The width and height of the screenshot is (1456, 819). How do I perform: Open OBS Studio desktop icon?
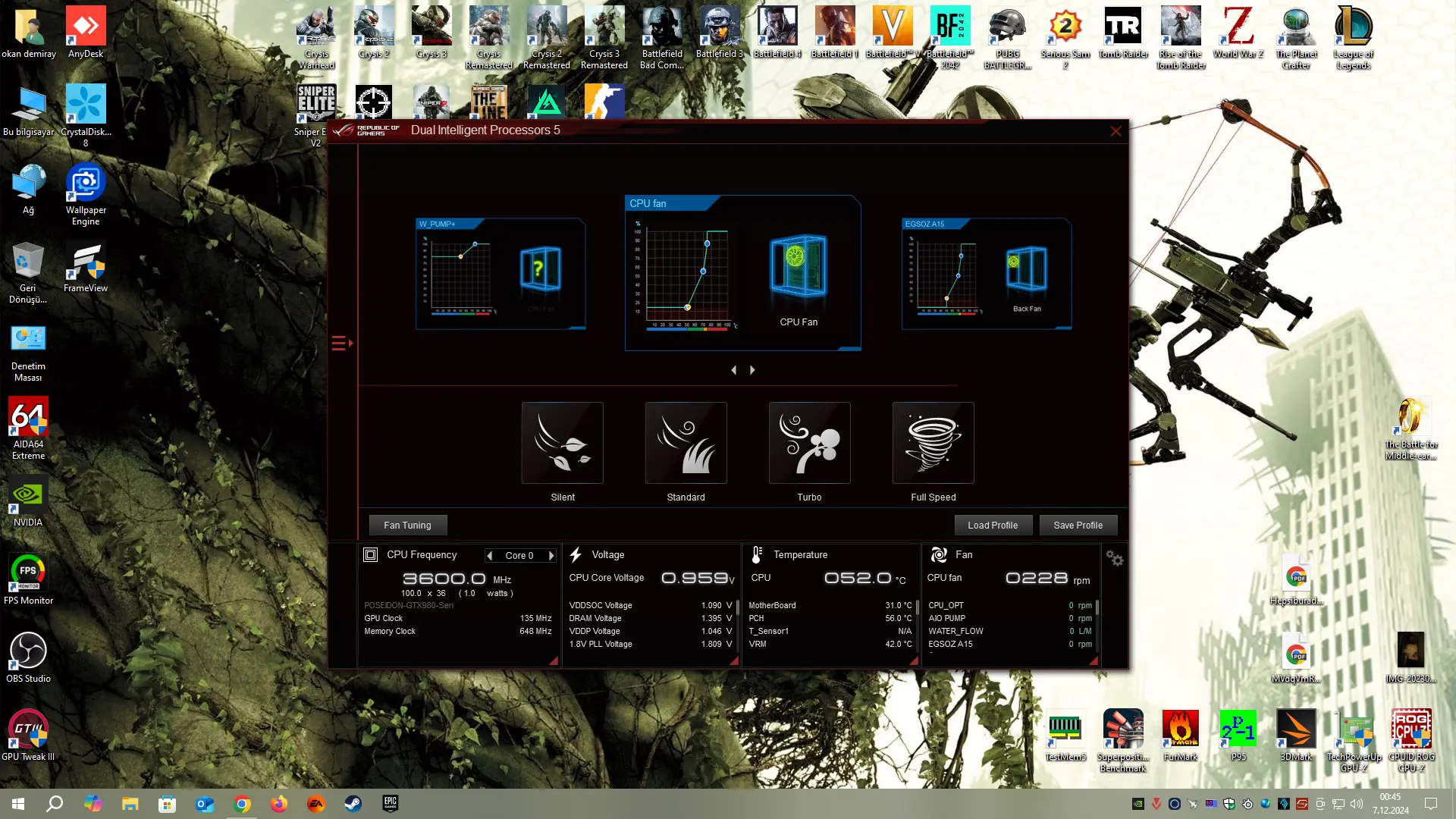28,657
